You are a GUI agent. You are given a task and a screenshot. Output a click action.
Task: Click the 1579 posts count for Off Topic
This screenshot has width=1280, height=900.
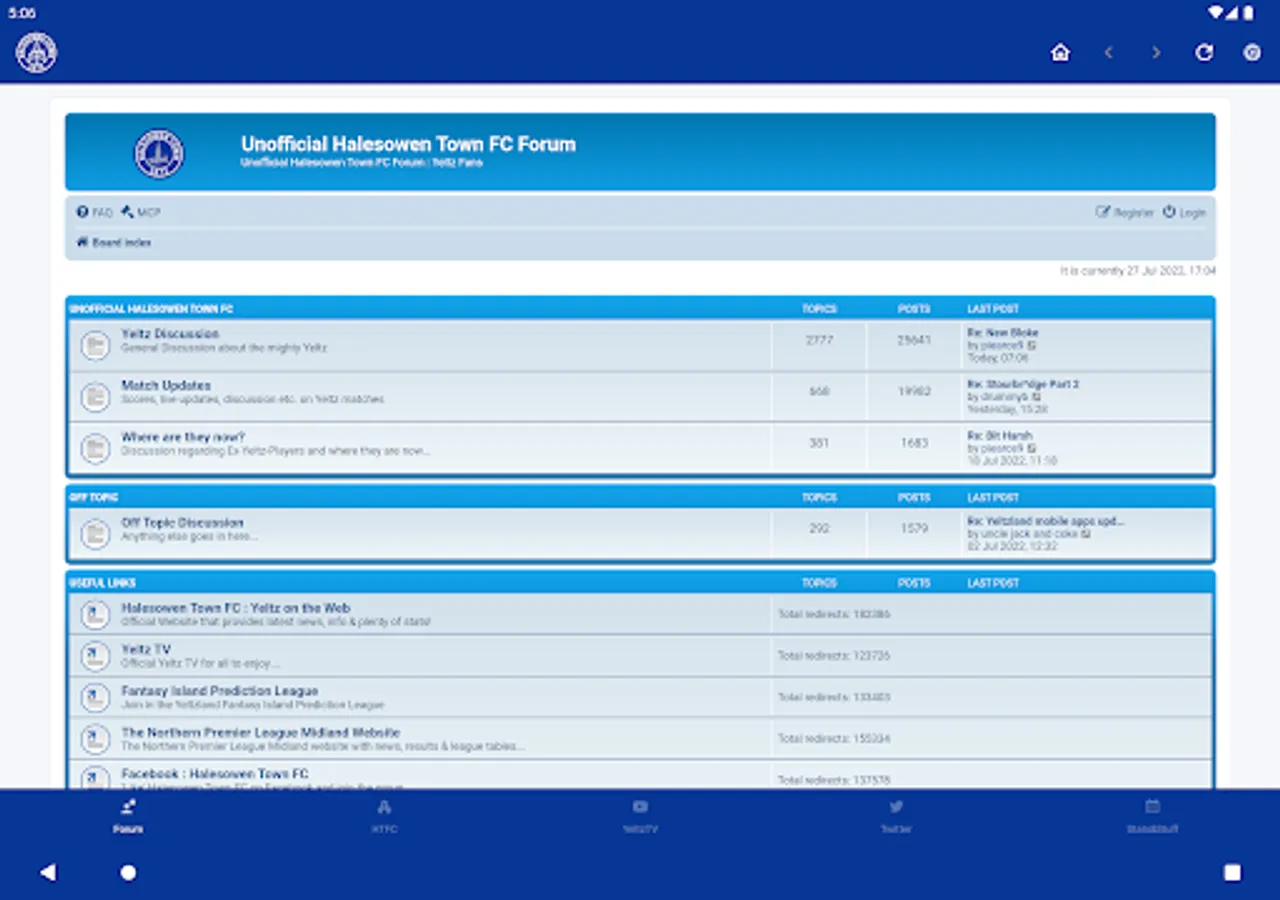914,528
